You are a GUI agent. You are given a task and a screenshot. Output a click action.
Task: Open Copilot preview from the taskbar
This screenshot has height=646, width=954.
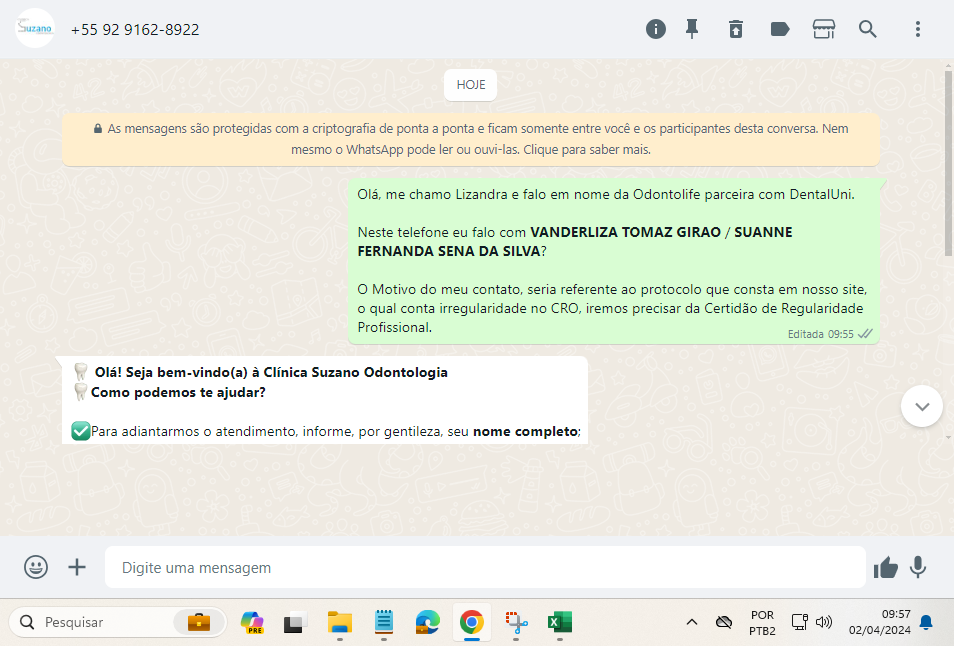[252, 622]
